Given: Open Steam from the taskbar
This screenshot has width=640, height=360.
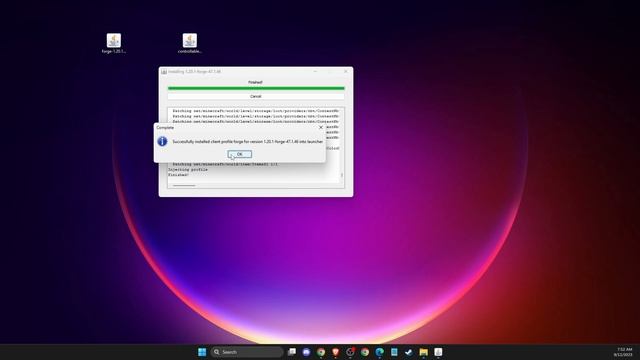Looking at the screenshot, I should (409, 352).
